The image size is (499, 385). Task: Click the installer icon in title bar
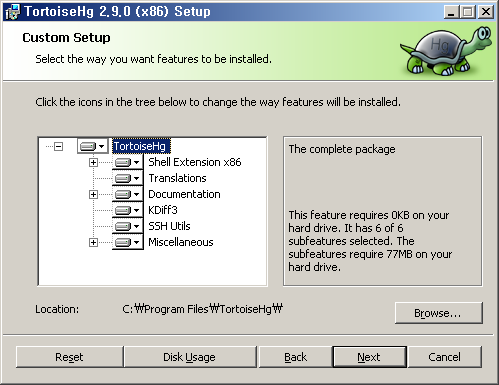(x=12, y=12)
